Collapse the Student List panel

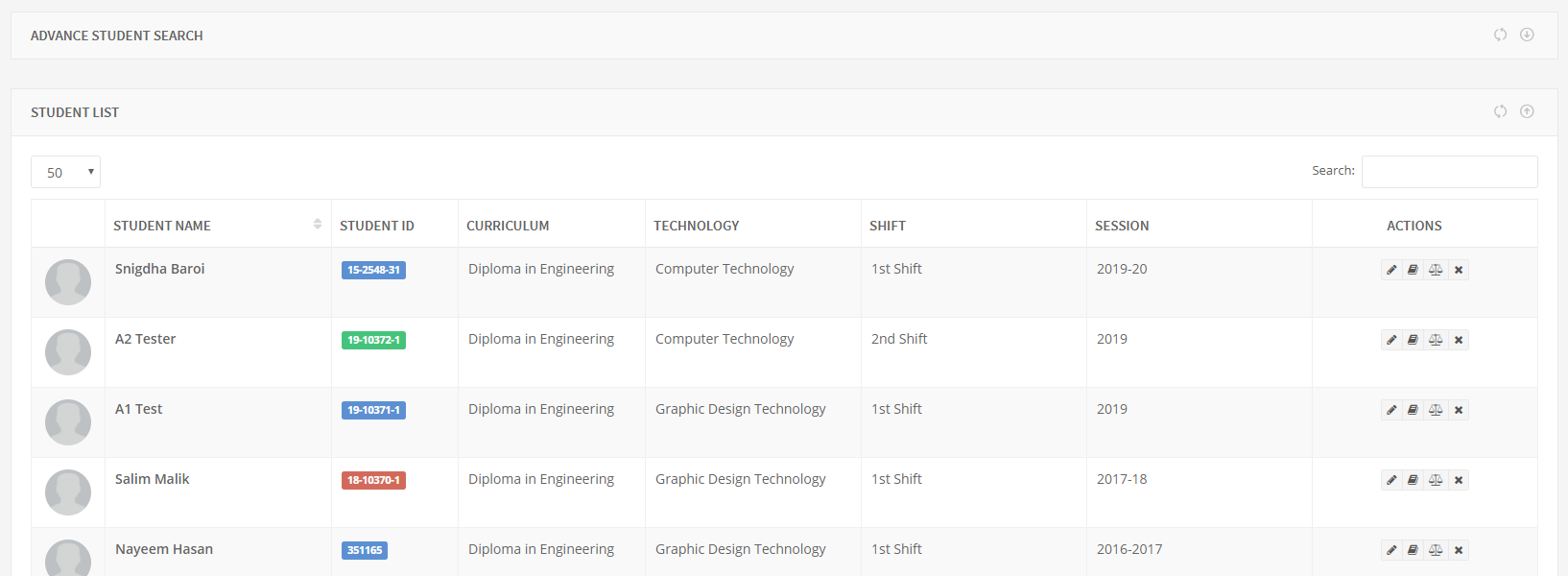point(1527,111)
